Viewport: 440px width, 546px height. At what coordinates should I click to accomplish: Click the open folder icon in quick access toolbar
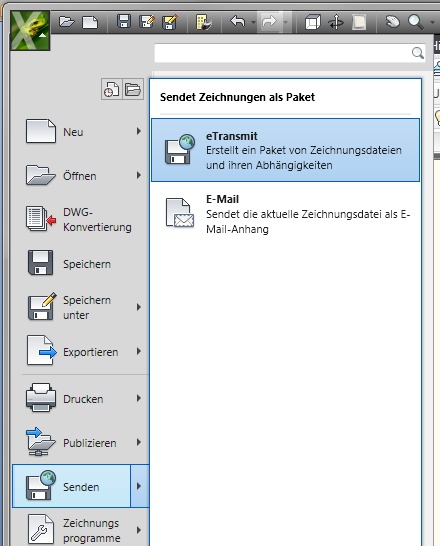(66, 22)
